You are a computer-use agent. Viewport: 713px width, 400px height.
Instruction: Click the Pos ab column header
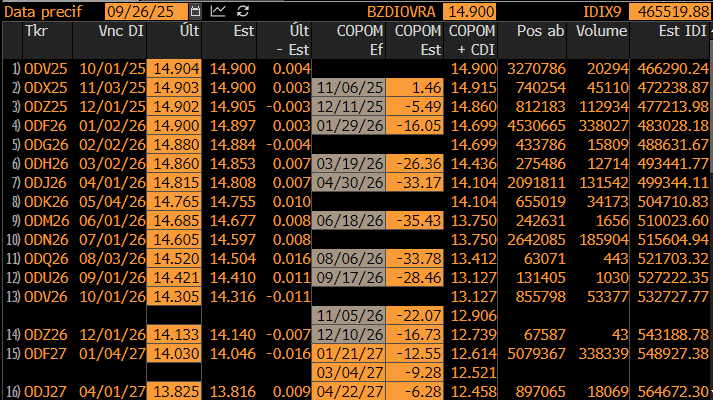tap(540, 31)
